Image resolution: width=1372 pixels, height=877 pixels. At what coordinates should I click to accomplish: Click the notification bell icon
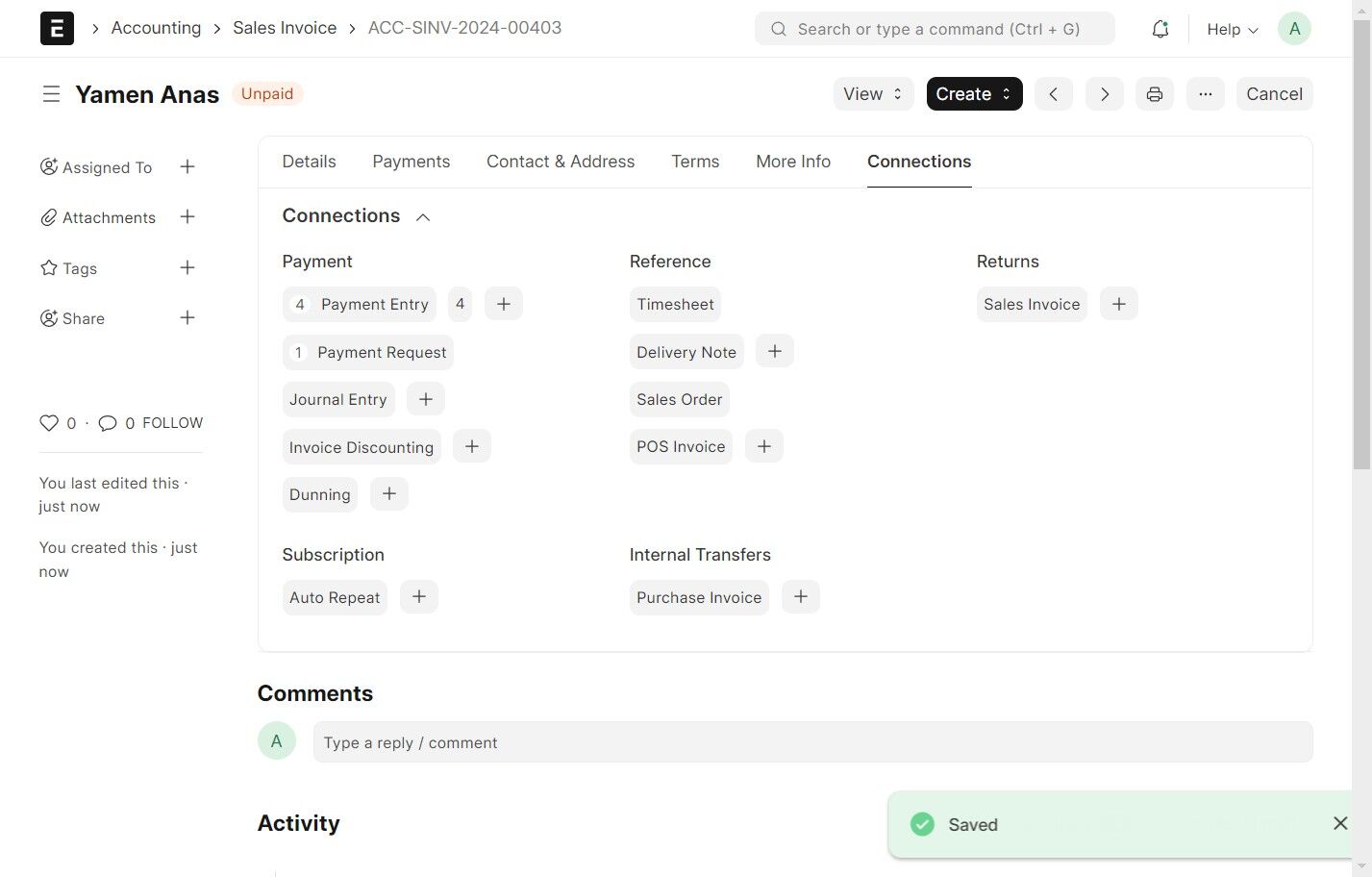(1160, 29)
